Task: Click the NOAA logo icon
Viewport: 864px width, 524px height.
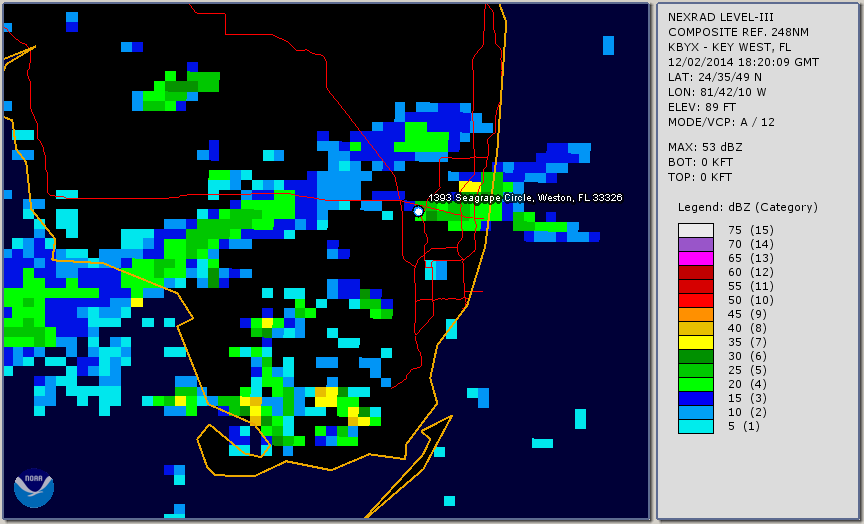Action: [x=34, y=488]
